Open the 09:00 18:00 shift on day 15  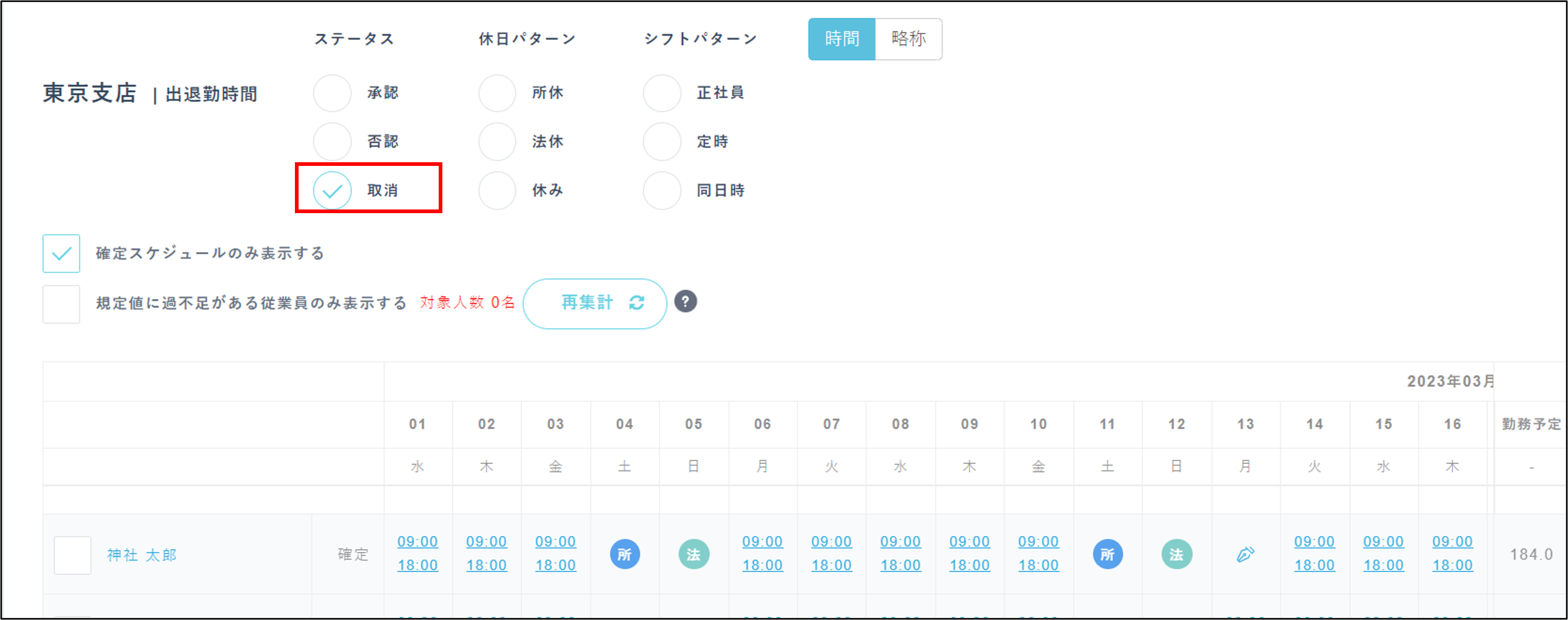coord(1384,553)
